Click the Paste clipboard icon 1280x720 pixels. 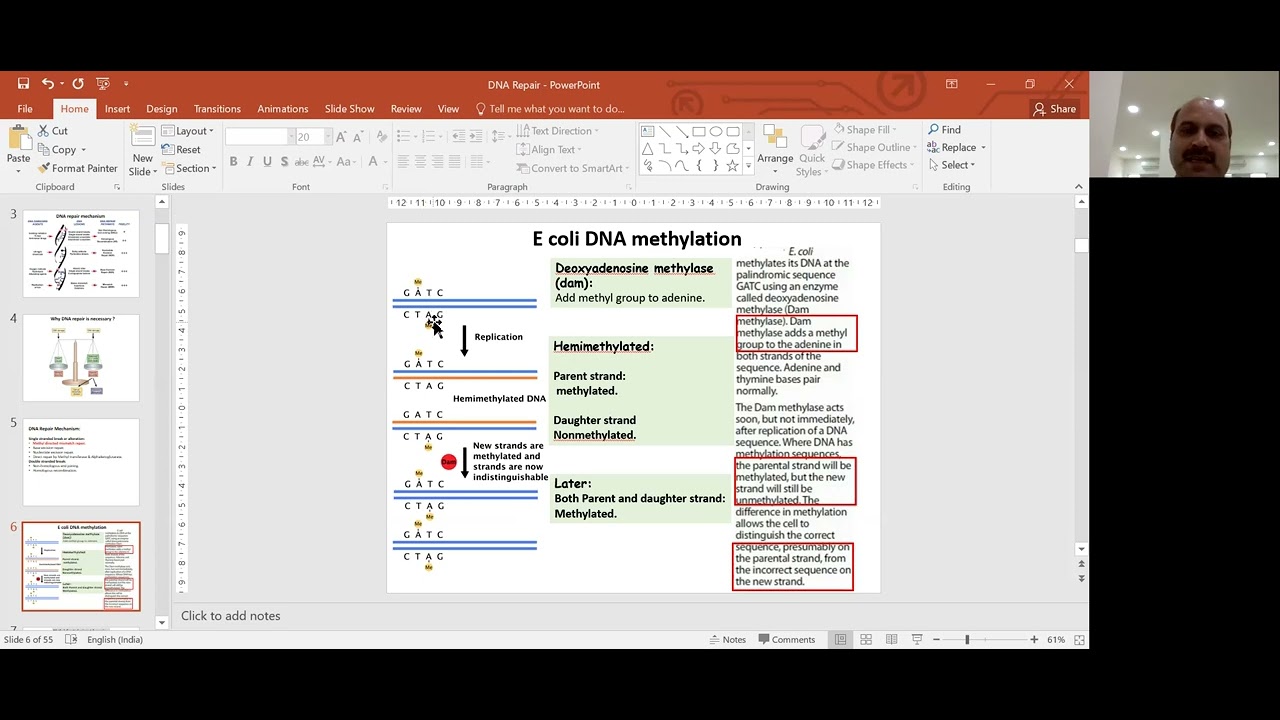18,138
